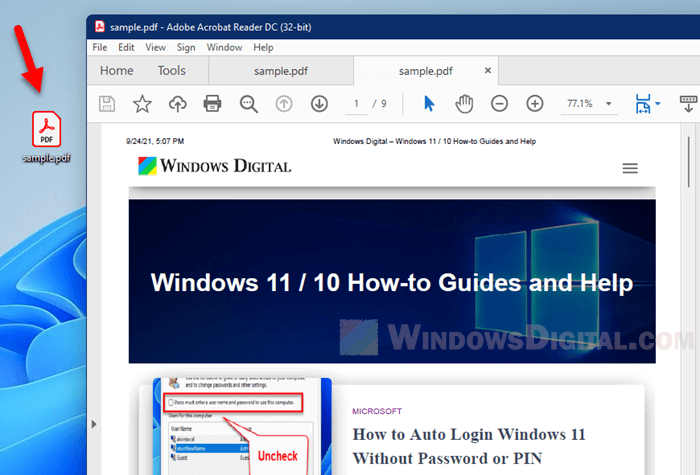Click the MICROSOFT category label
The image size is (700, 475).
377,411
